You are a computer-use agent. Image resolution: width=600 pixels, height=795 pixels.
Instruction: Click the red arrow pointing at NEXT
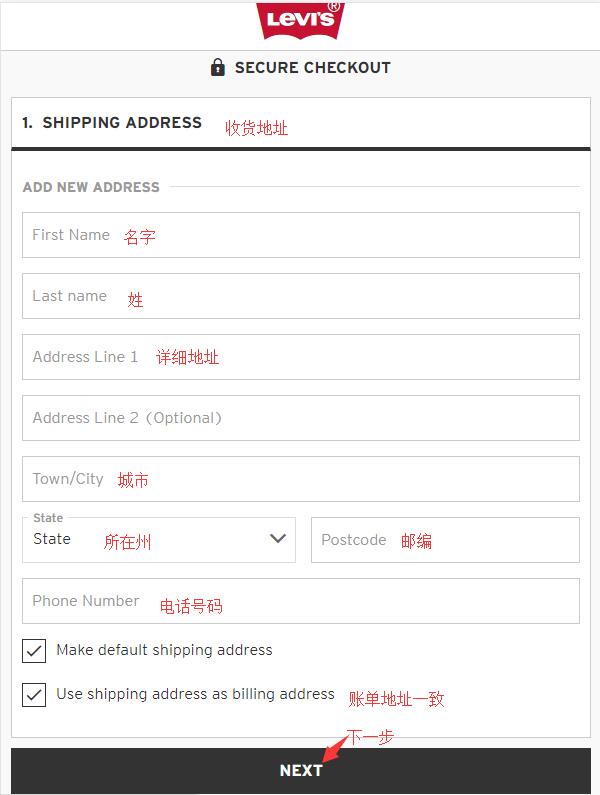coord(336,747)
